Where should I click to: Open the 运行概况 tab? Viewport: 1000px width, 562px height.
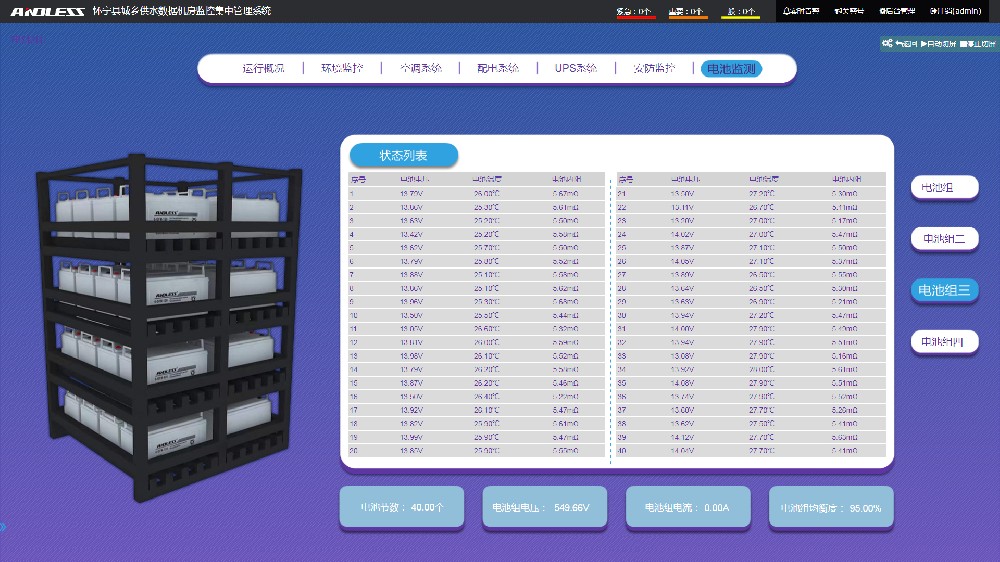pyautogui.click(x=263, y=69)
